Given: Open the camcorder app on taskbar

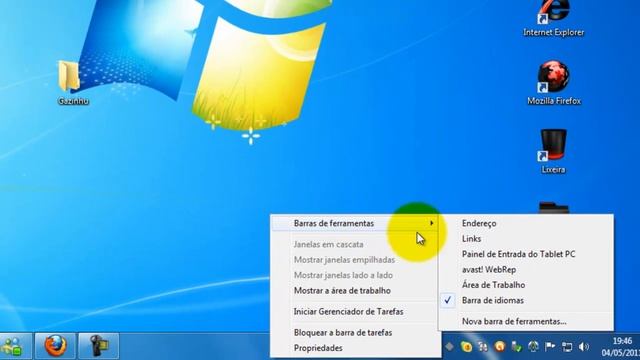Looking at the screenshot, I should pyautogui.click(x=98, y=347).
